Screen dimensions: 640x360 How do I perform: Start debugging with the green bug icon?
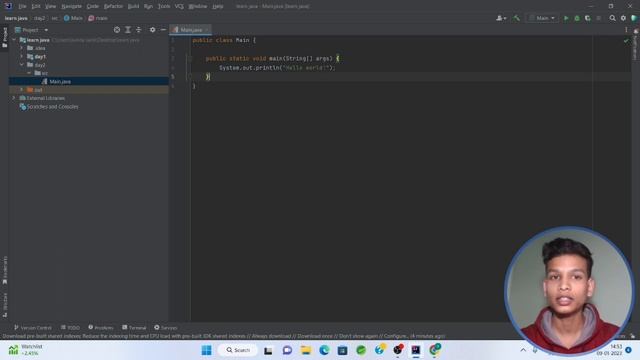(577, 18)
